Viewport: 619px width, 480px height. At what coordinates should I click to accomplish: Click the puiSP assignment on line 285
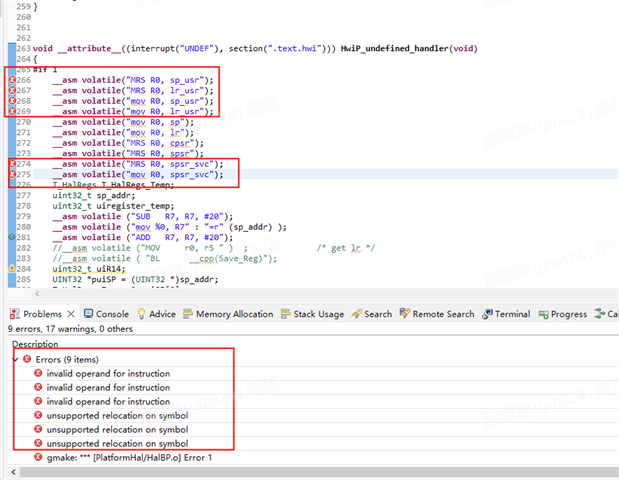point(135,279)
